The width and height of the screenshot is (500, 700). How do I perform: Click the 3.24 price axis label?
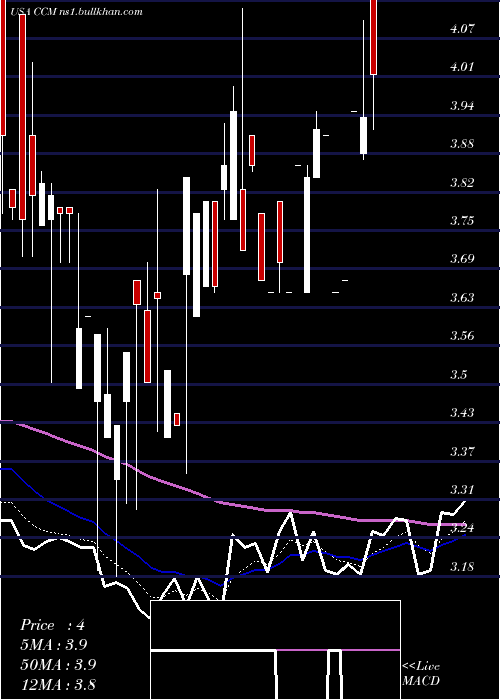coord(462,528)
